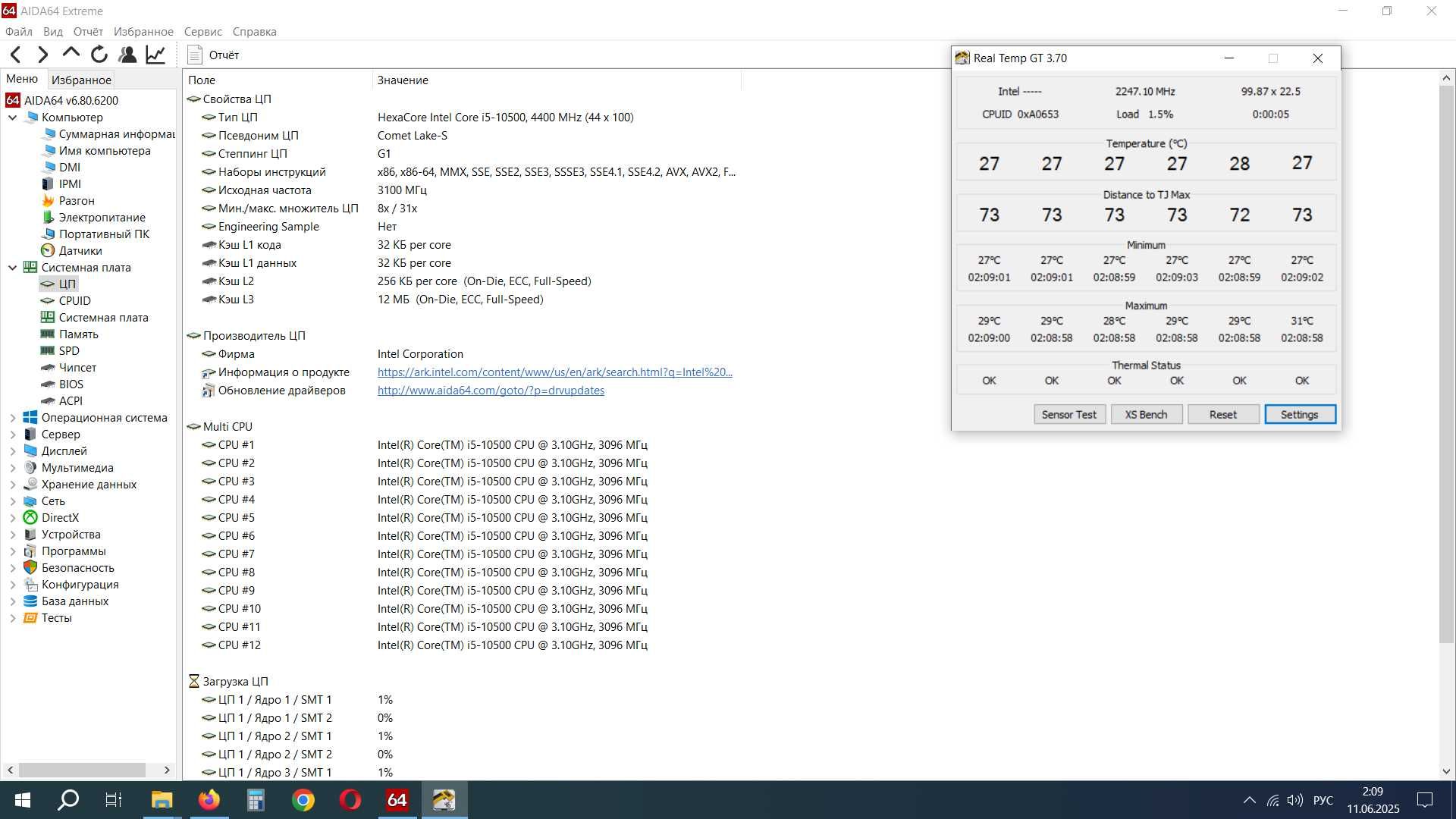Click the Безопасность shield icon
This screenshot has width=1456, height=819.
point(30,568)
